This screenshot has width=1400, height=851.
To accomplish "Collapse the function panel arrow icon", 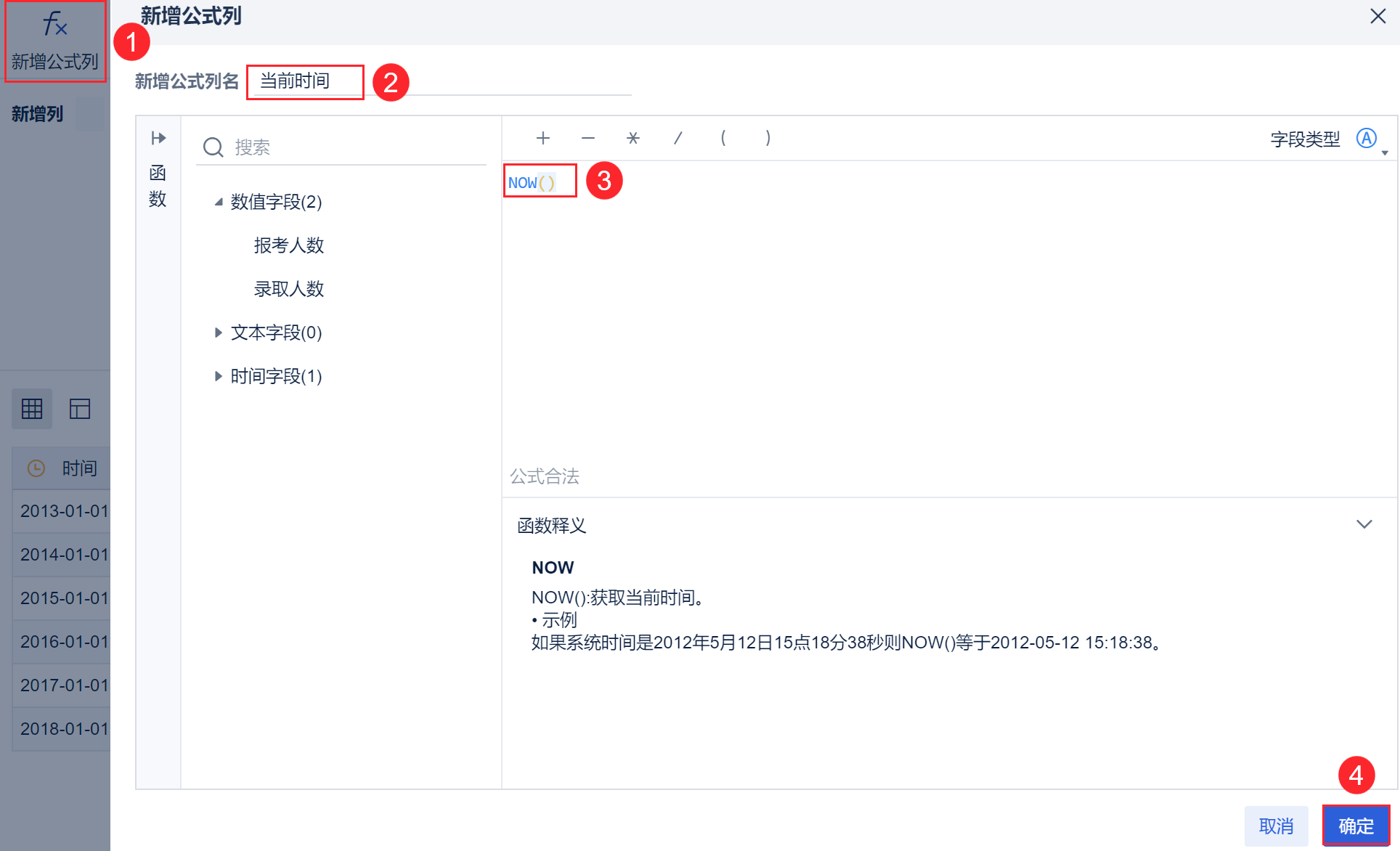I will pyautogui.click(x=158, y=138).
